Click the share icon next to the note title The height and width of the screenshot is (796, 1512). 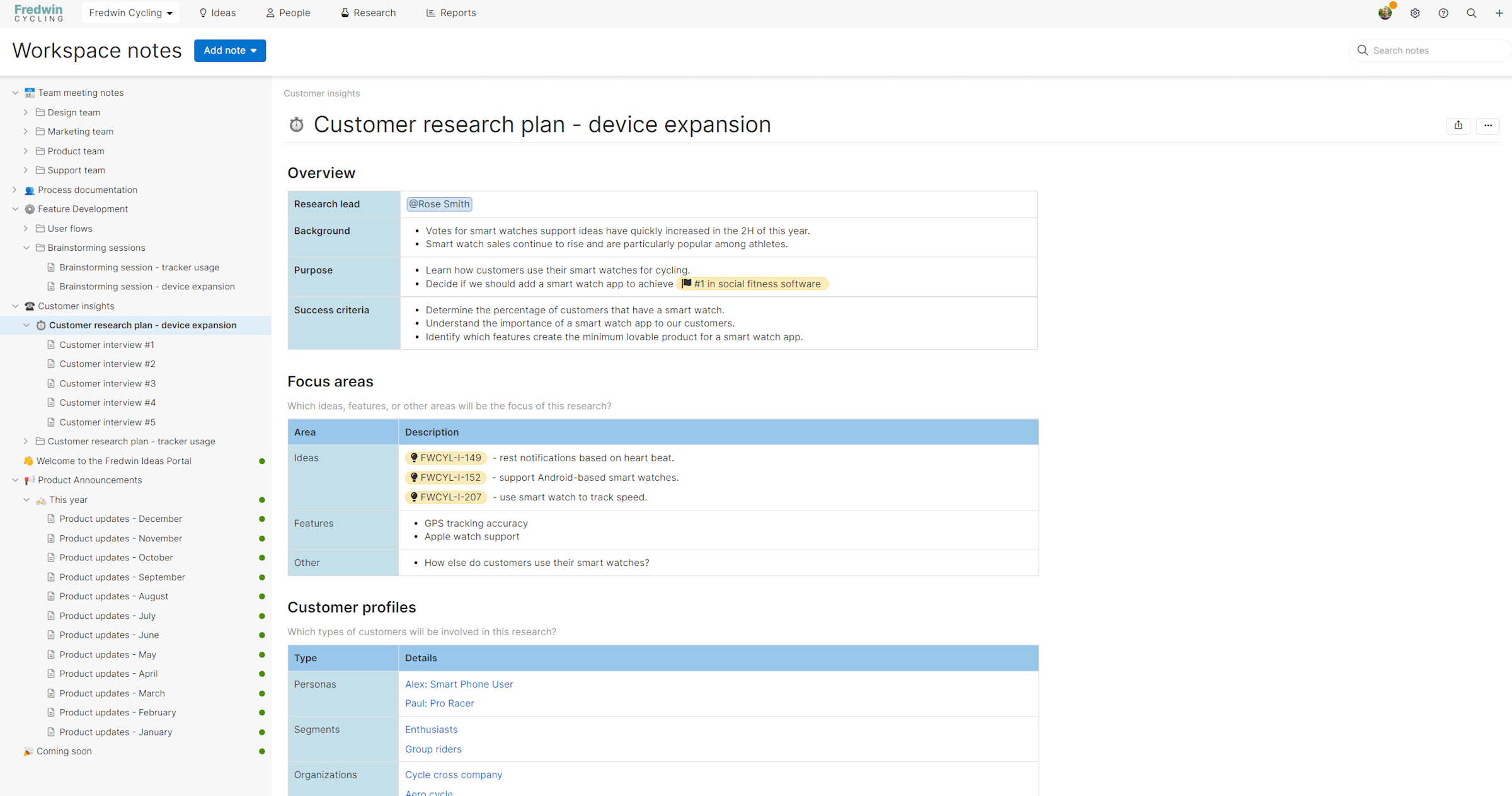pos(1458,125)
